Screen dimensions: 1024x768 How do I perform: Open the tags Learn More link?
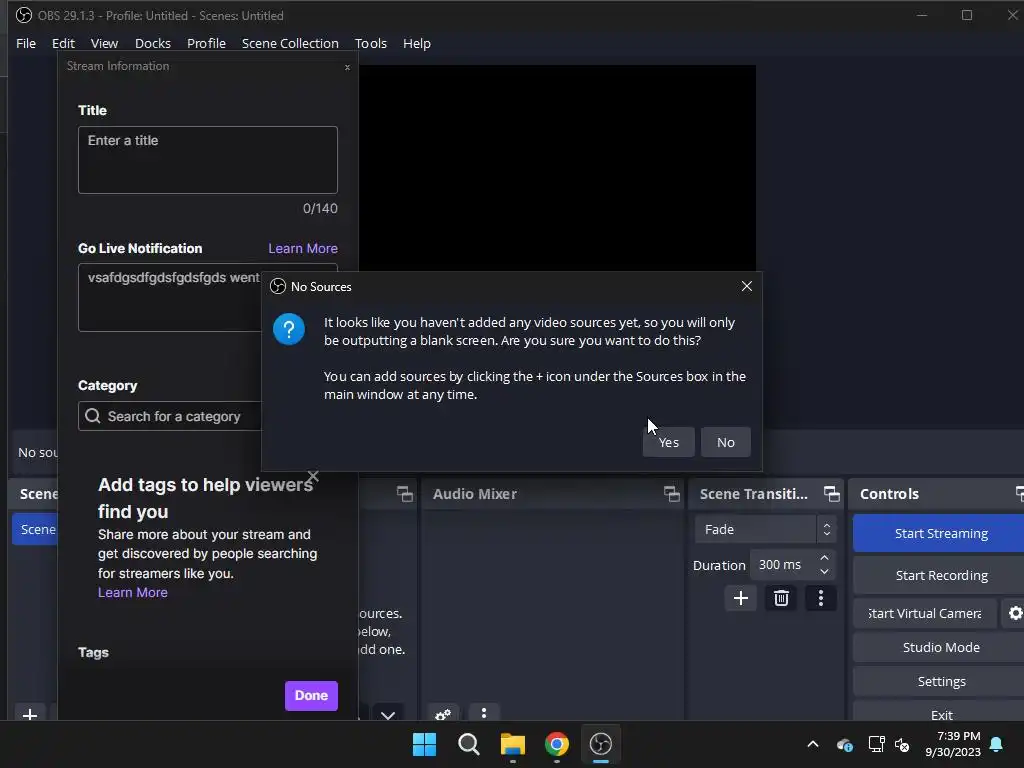[133, 592]
